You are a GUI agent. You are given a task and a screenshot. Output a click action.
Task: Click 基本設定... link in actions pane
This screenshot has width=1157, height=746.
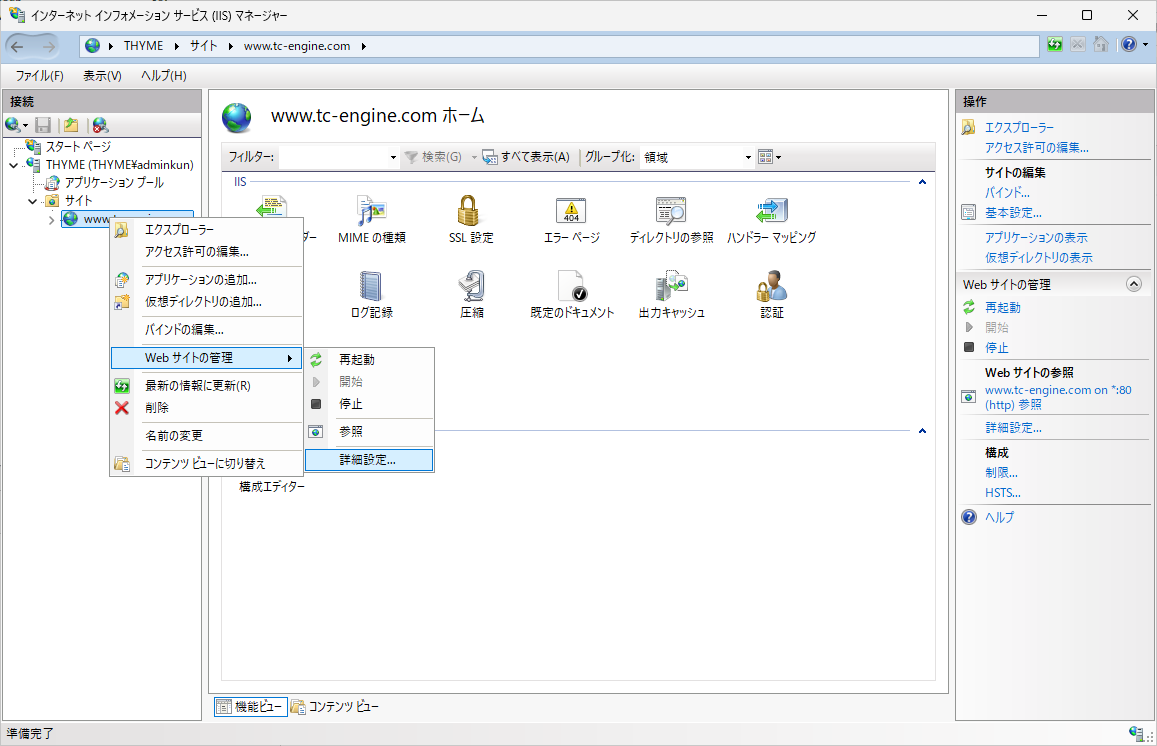1013,213
